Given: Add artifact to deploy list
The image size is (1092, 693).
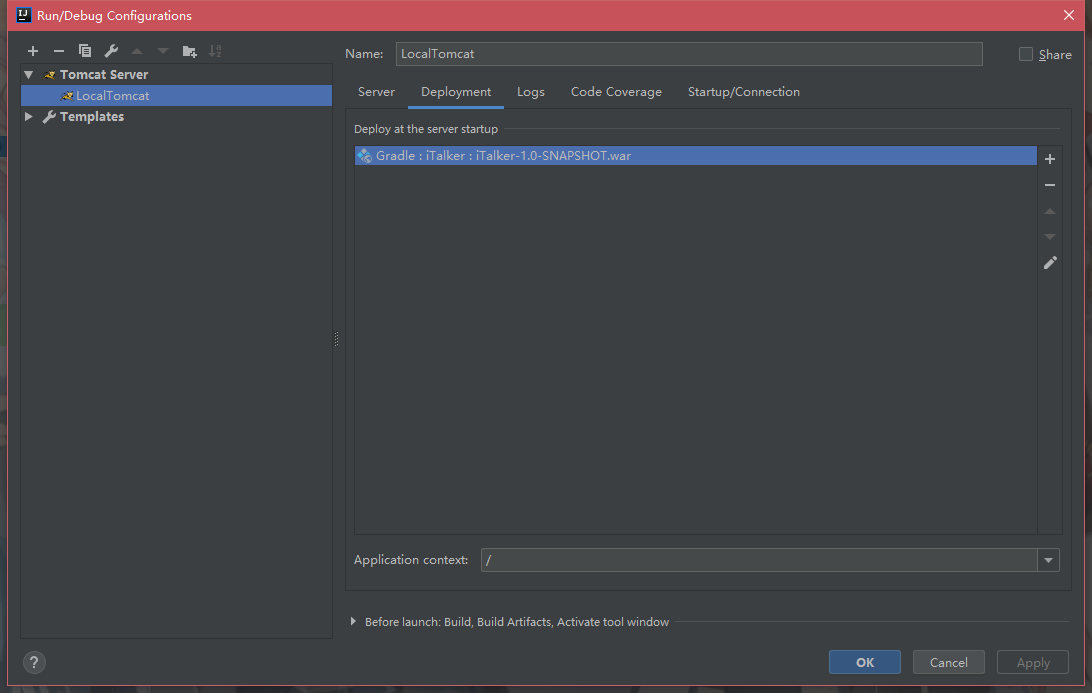Looking at the screenshot, I should tap(1050, 159).
